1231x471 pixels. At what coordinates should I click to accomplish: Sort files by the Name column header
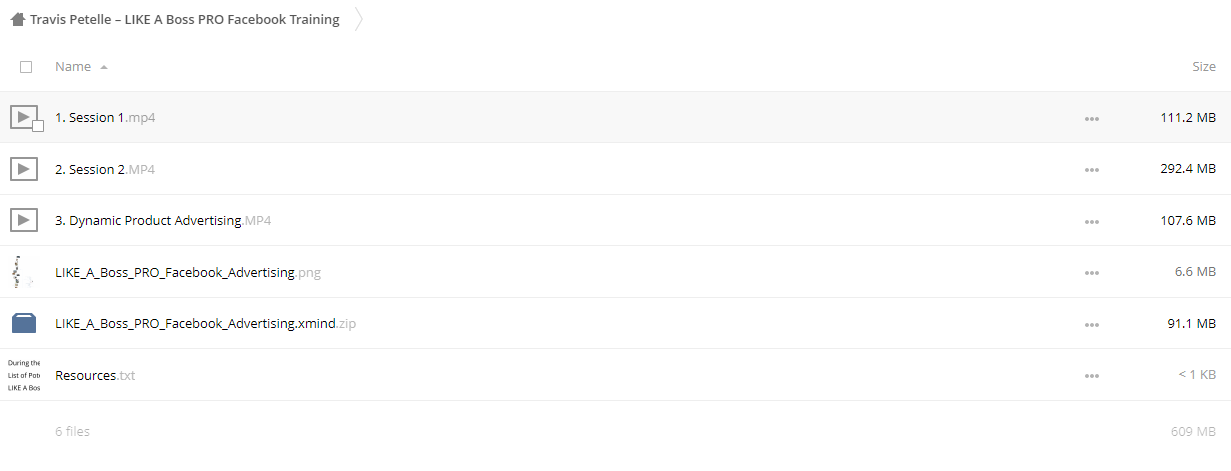[x=73, y=66]
